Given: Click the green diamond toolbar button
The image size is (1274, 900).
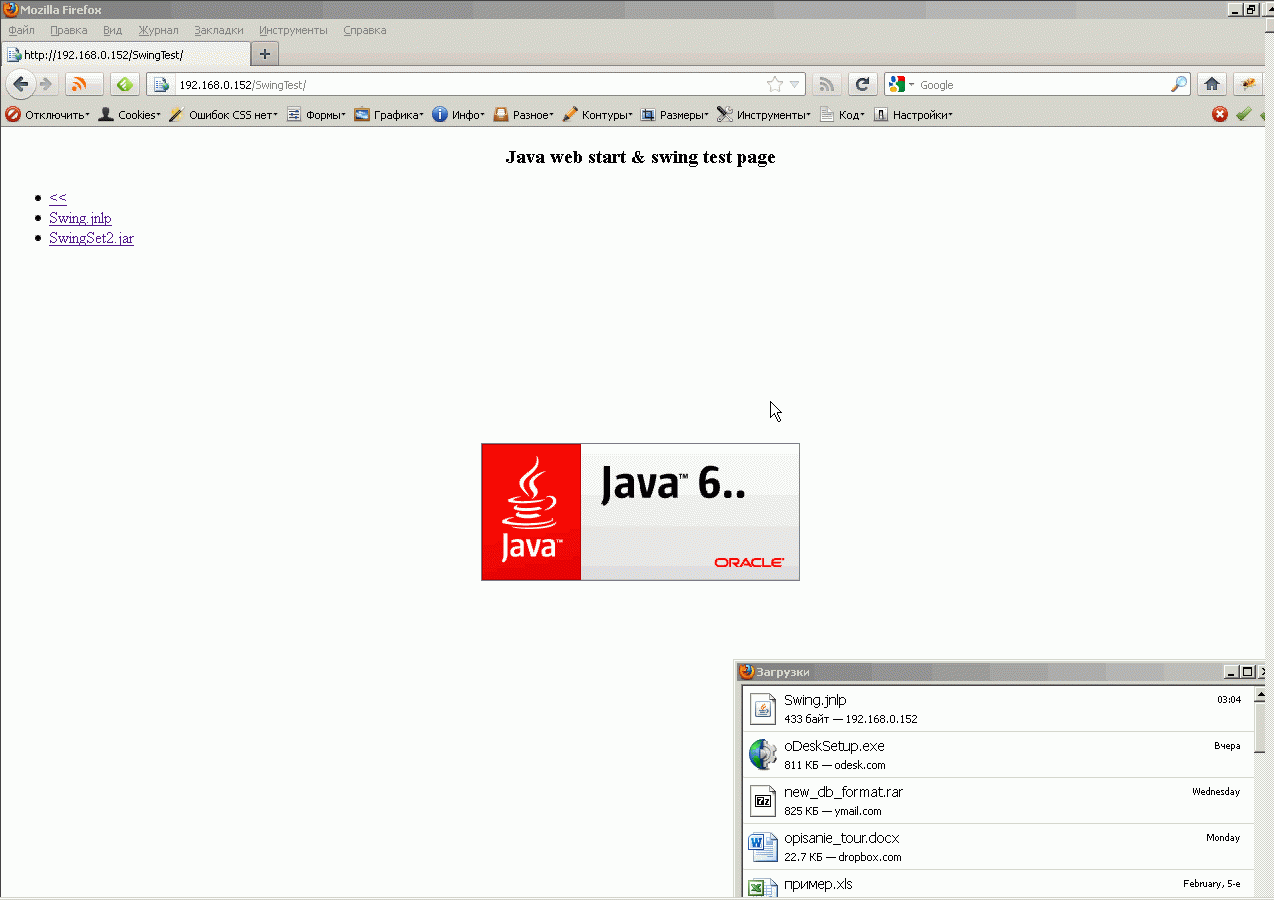Looking at the screenshot, I should pyautogui.click(x=125, y=84).
